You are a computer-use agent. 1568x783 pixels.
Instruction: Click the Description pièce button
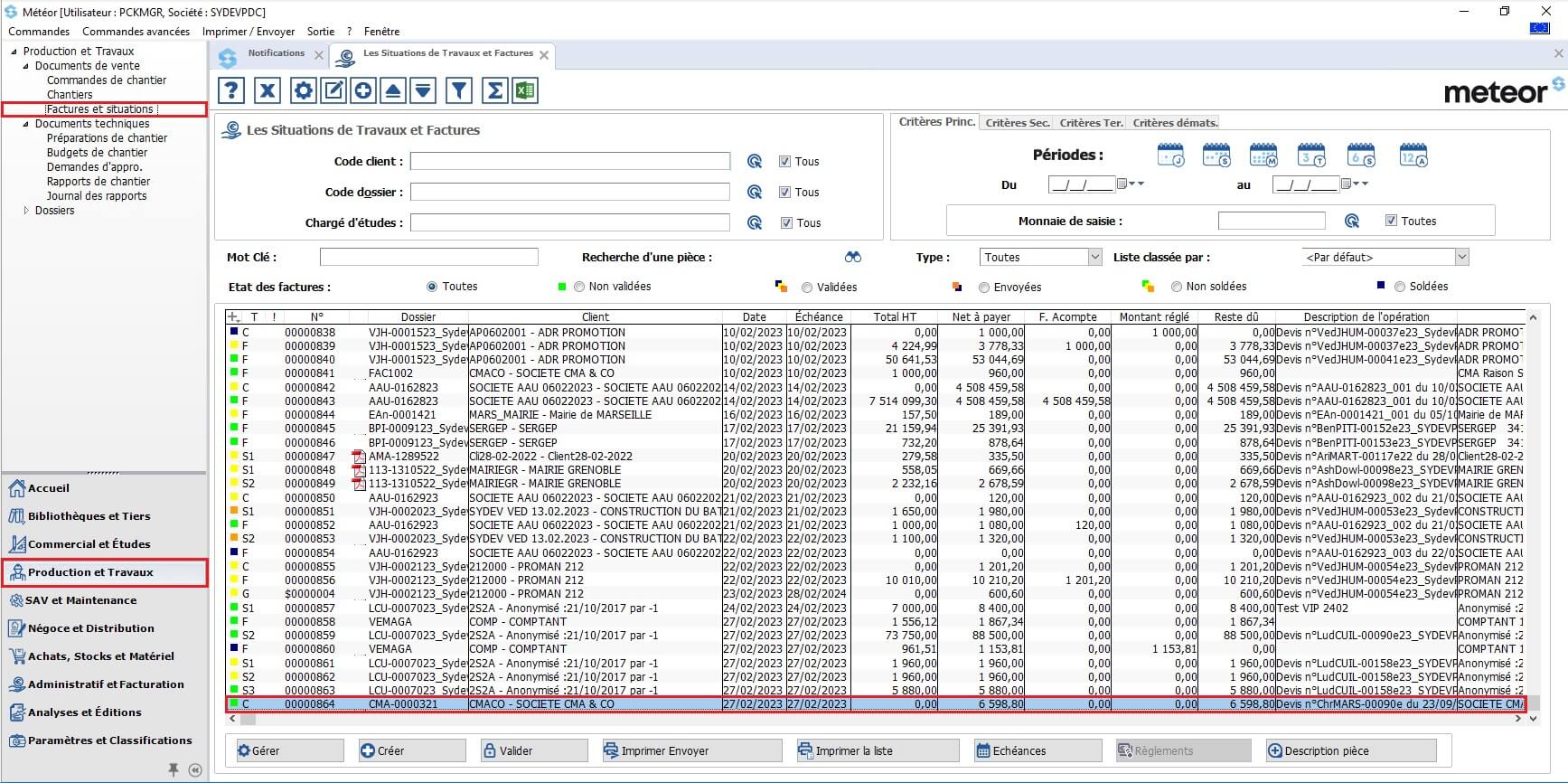[1350, 750]
